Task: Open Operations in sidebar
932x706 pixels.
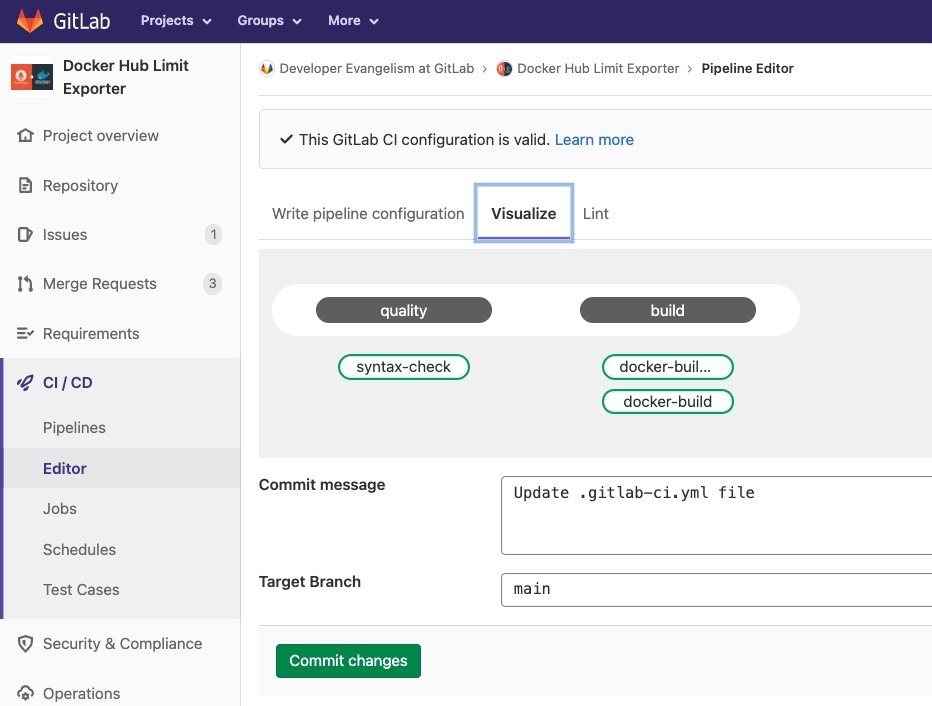Action: (x=81, y=693)
